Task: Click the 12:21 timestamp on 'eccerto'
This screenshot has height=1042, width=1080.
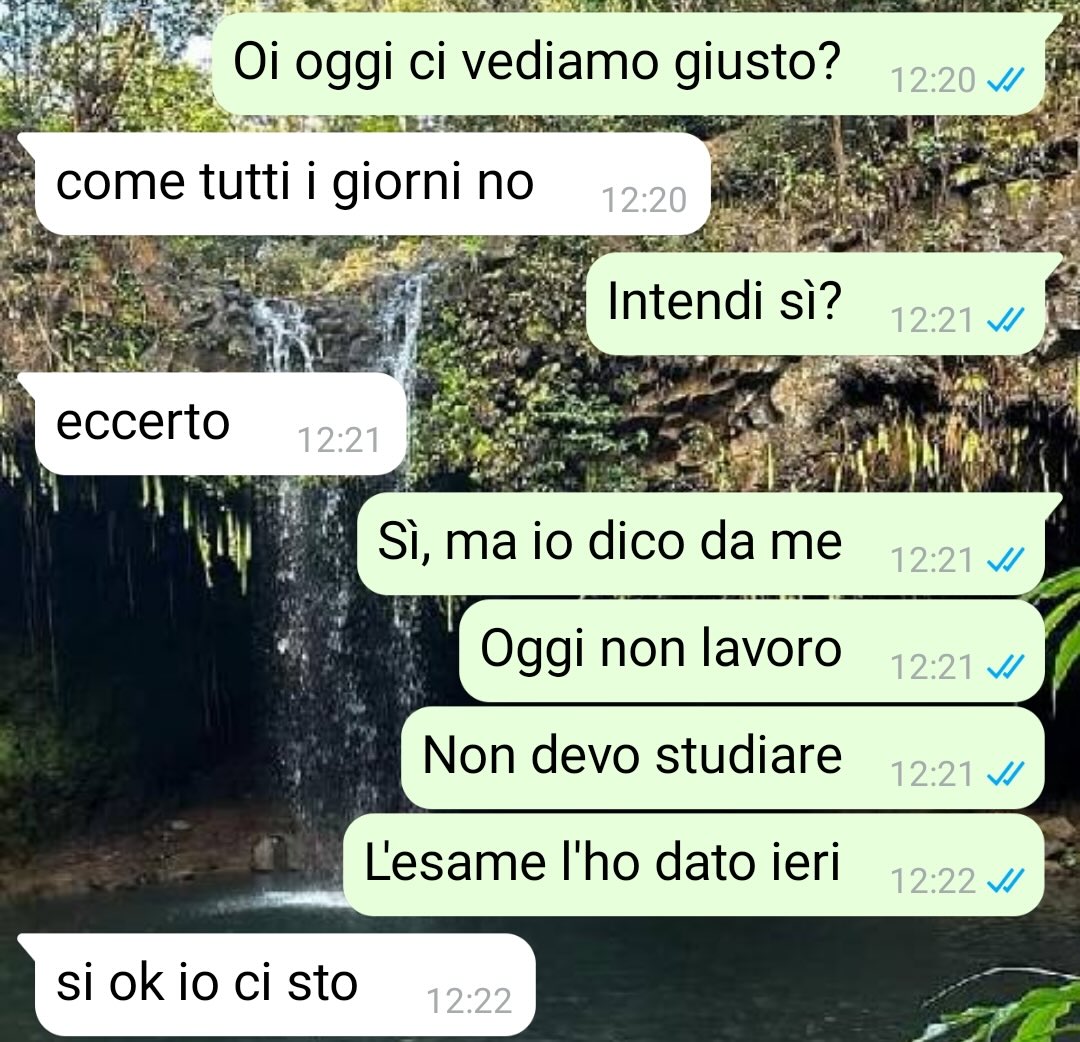Action: tap(339, 440)
